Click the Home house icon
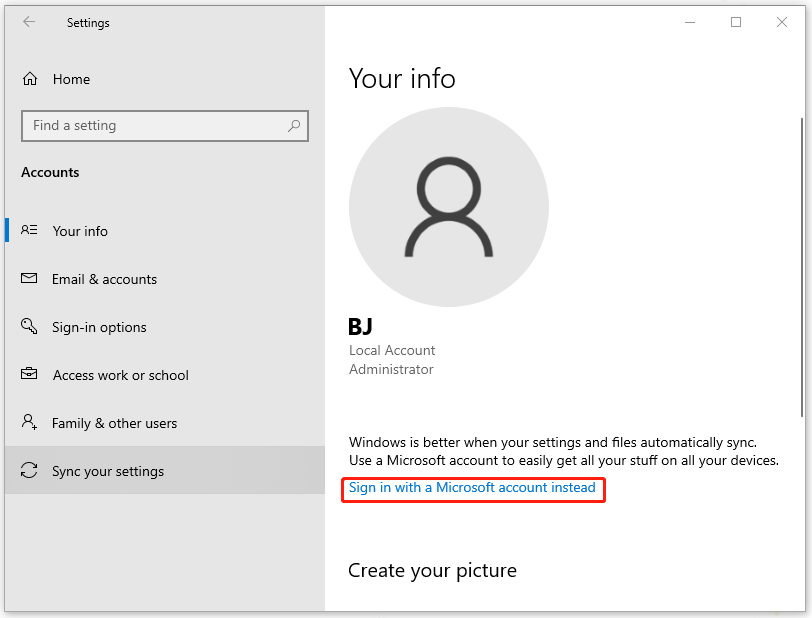The image size is (812, 618). (x=30, y=79)
